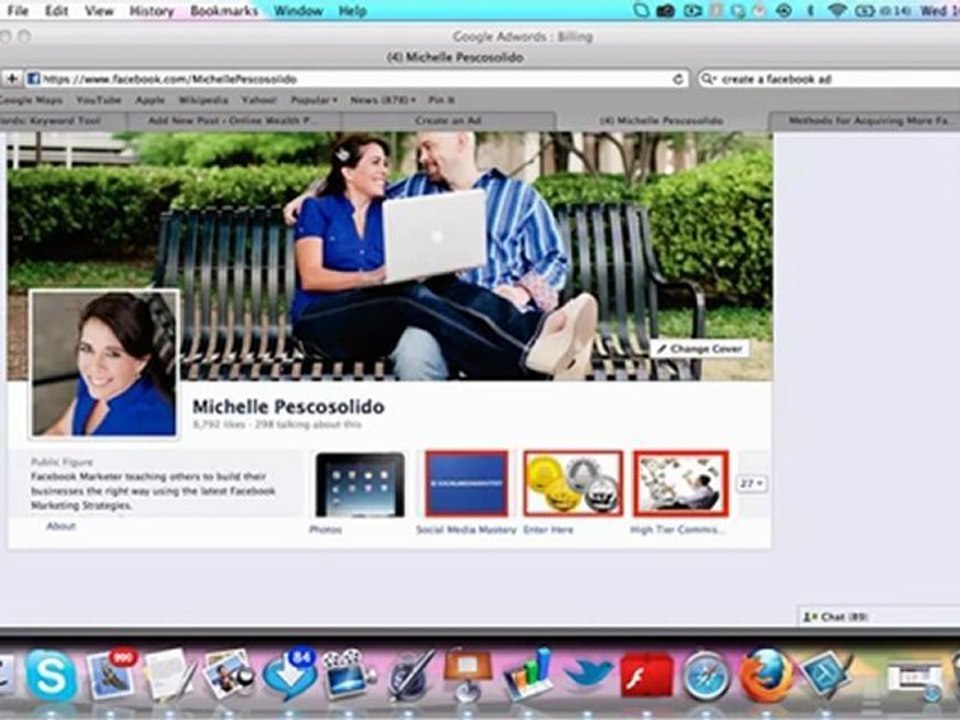Screen dimensions: 960x720
Task: Open the Photos thumbnail
Action: [360, 484]
